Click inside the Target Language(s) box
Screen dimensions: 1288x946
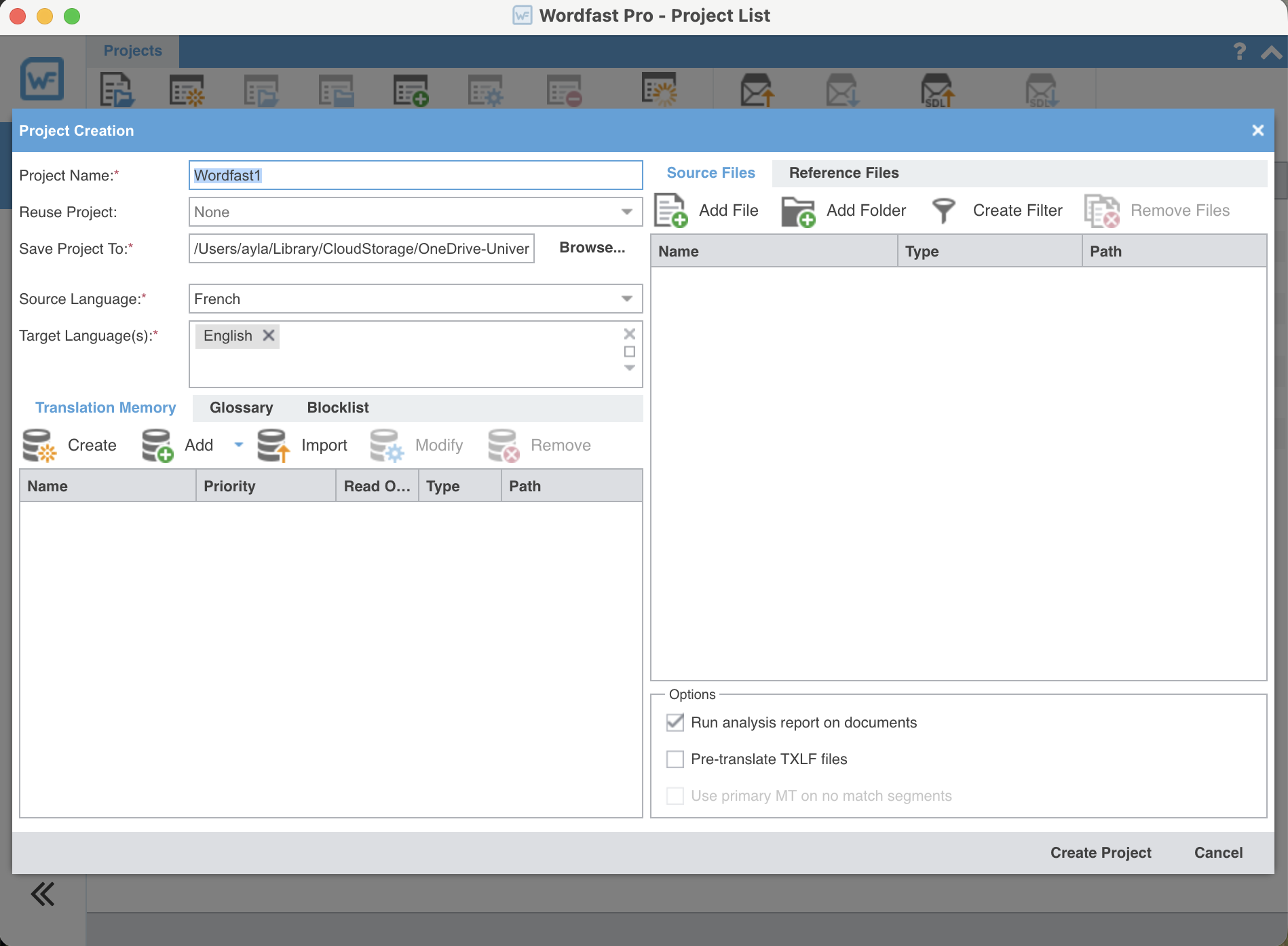[x=415, y=354]
